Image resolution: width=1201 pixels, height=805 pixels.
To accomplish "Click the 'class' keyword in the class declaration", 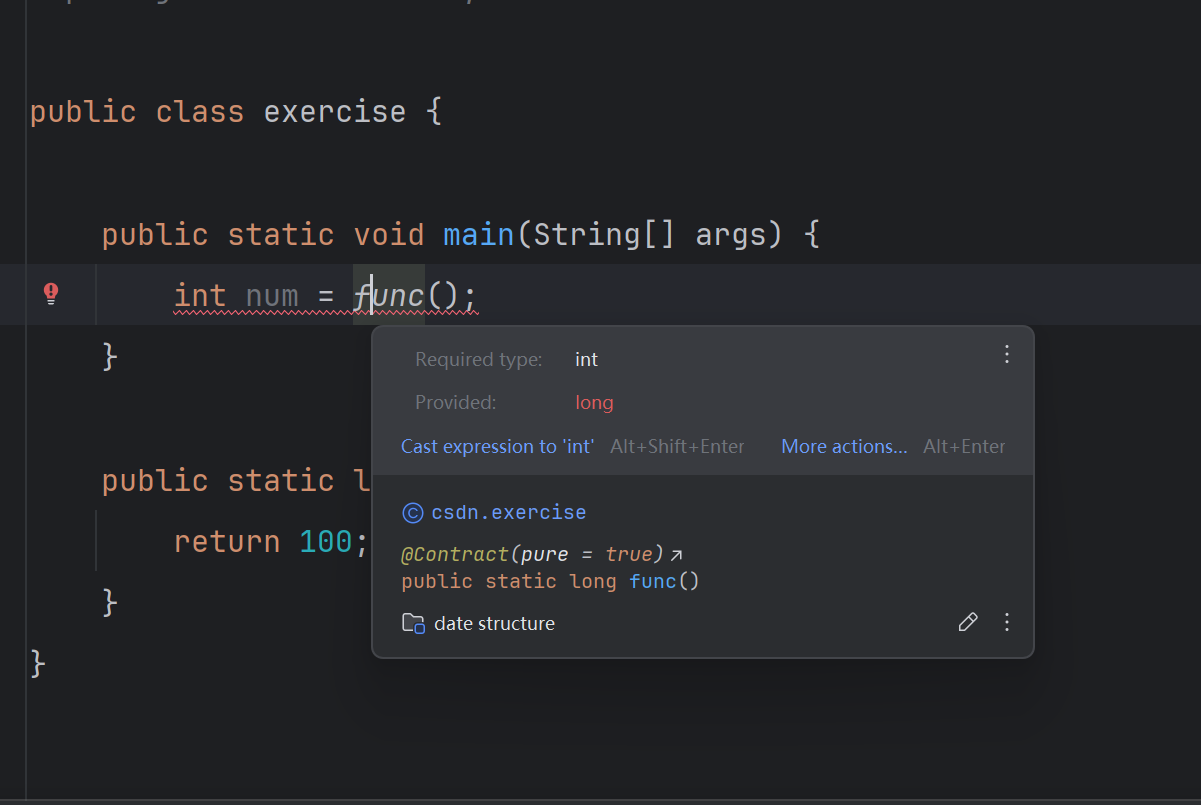I will pos(200,111).
